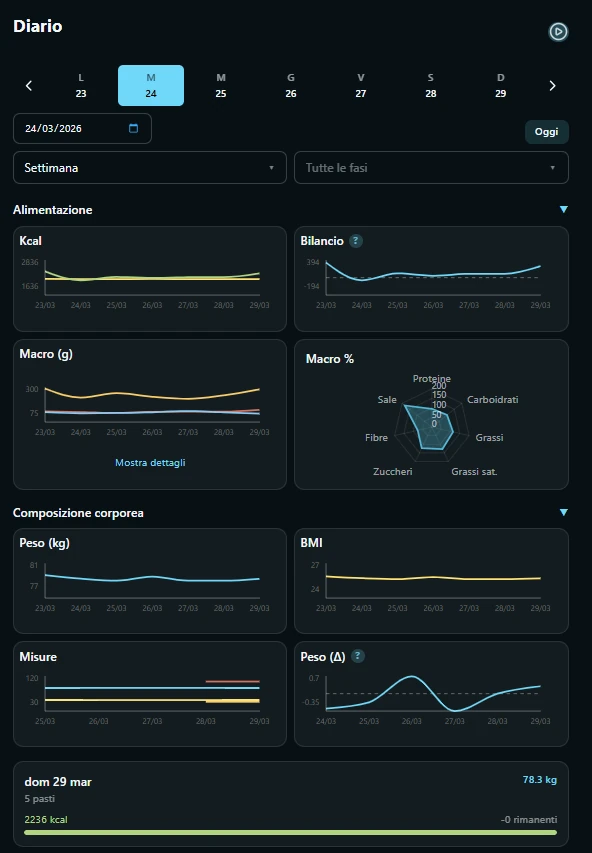
Task: Click the play icon next to Diario
Action: (x=558, y=32)
